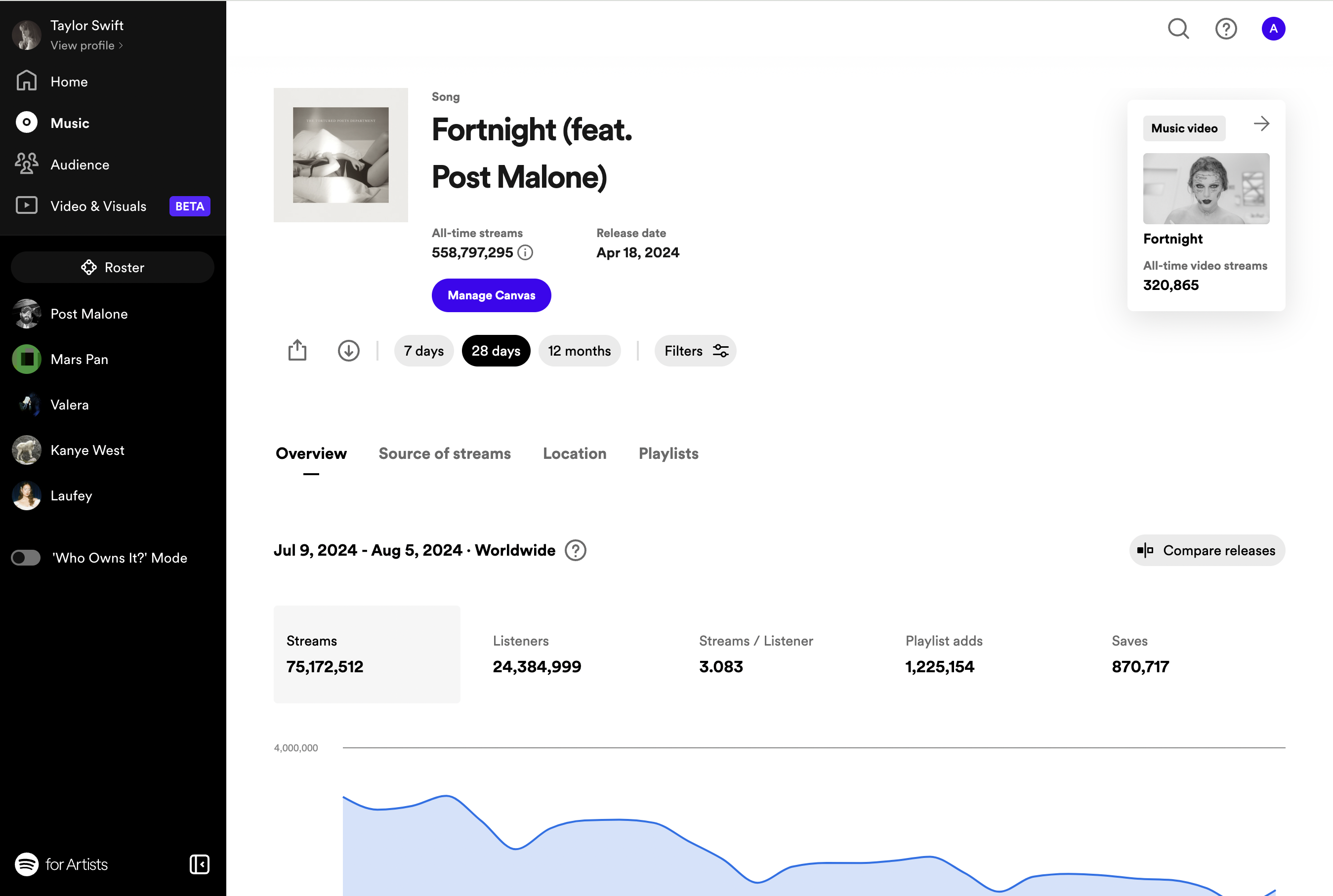Click the Audience people icon
Screen dimensions: 1333x896
(26, 164)
